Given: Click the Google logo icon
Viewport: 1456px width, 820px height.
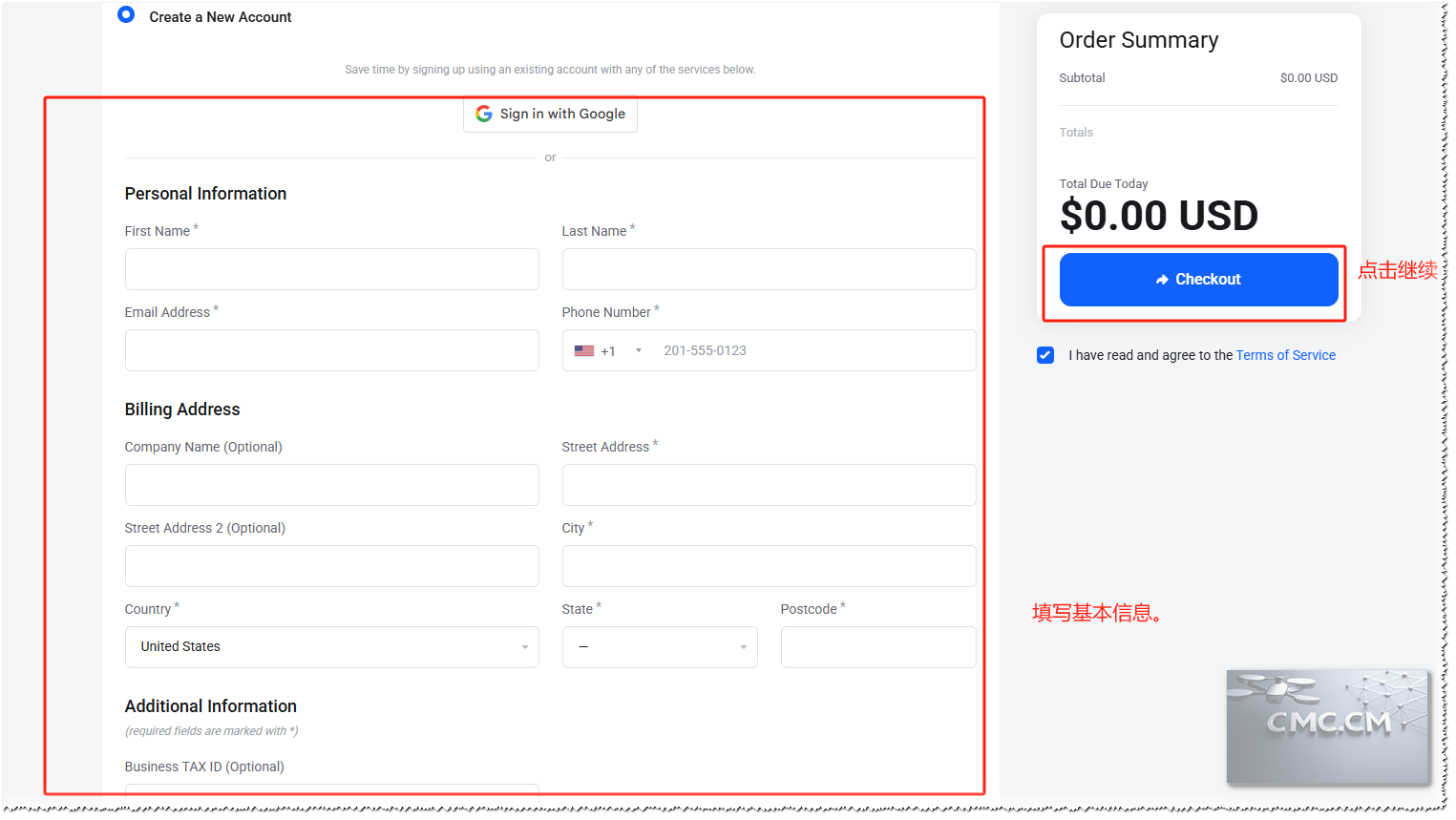Looking at the screenshot, I should coord(484,114).
